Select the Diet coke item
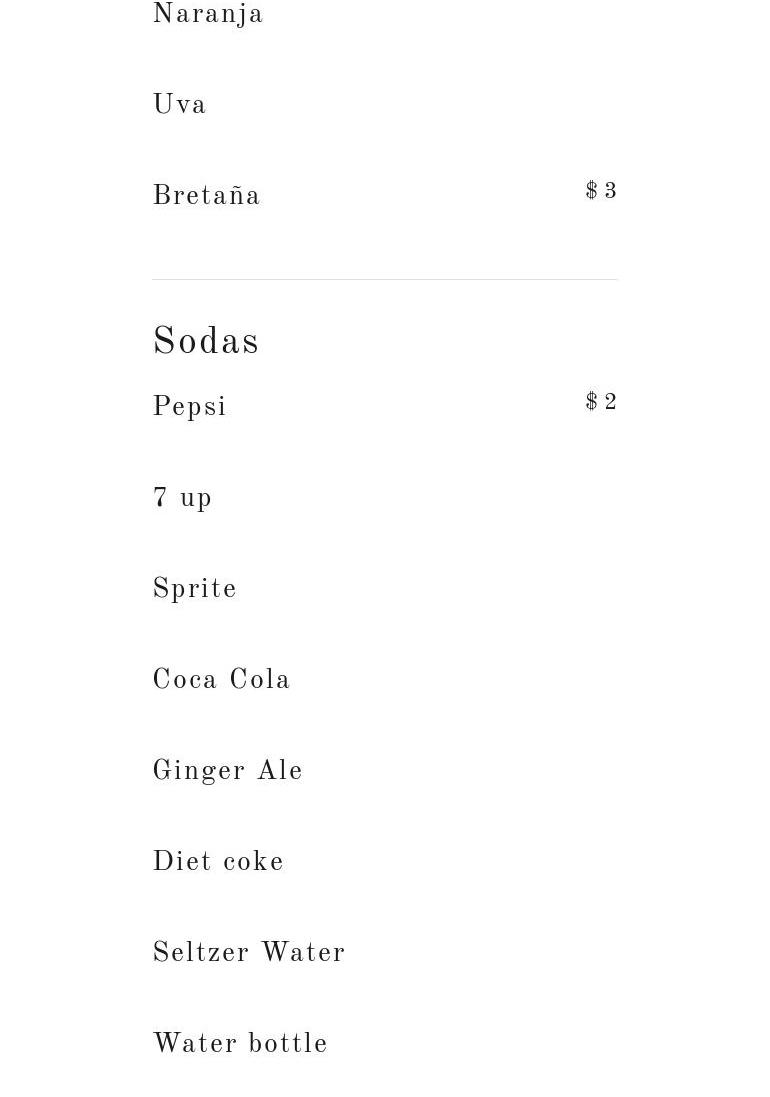 click(219, 862)
